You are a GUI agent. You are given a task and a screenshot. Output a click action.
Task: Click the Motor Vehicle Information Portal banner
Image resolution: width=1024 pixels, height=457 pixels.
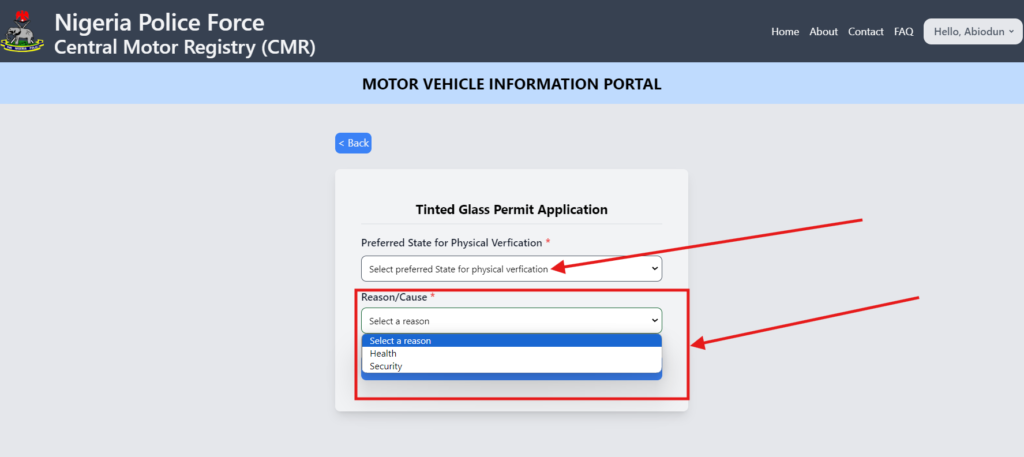(x=511, y=84)
